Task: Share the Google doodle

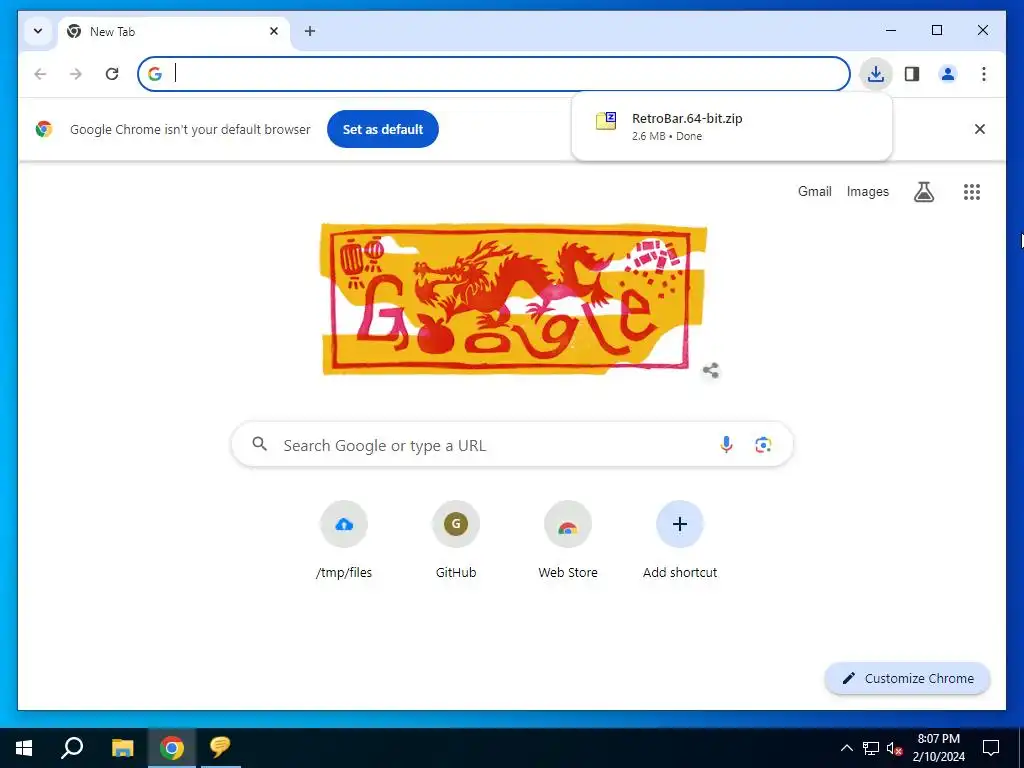Action: 711,370
